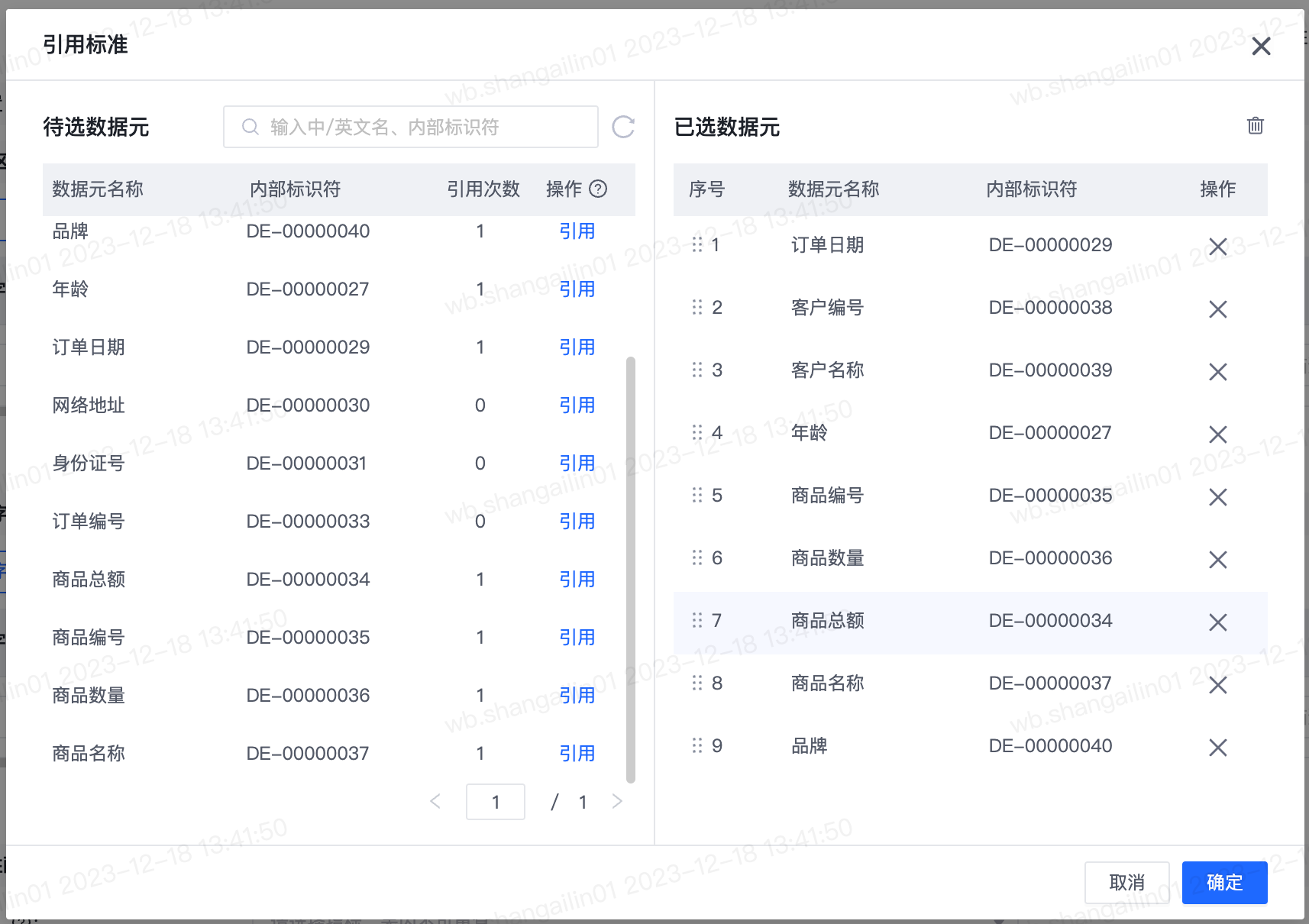Click DE-00000031 in candidate list
Viewport: 1309px width, 924px height.
coord(306,463)
